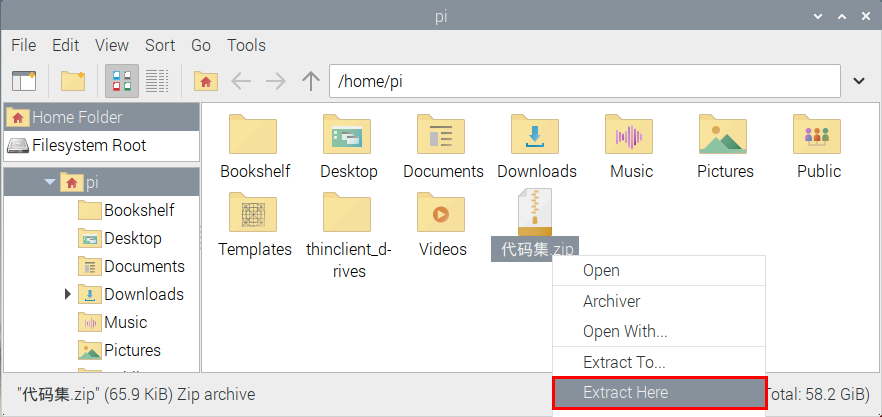Go up to parent folder
The width and height of the screenshot is (882, 417).
tap(311, 81)
